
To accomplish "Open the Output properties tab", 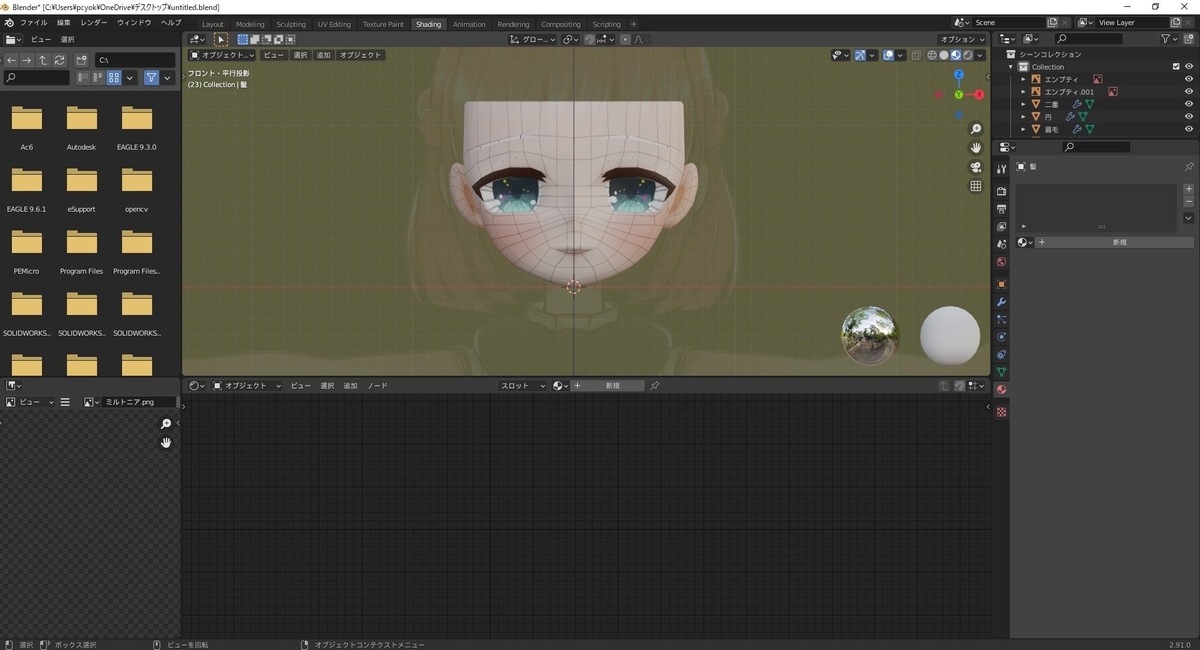I will click(1001, 208).
